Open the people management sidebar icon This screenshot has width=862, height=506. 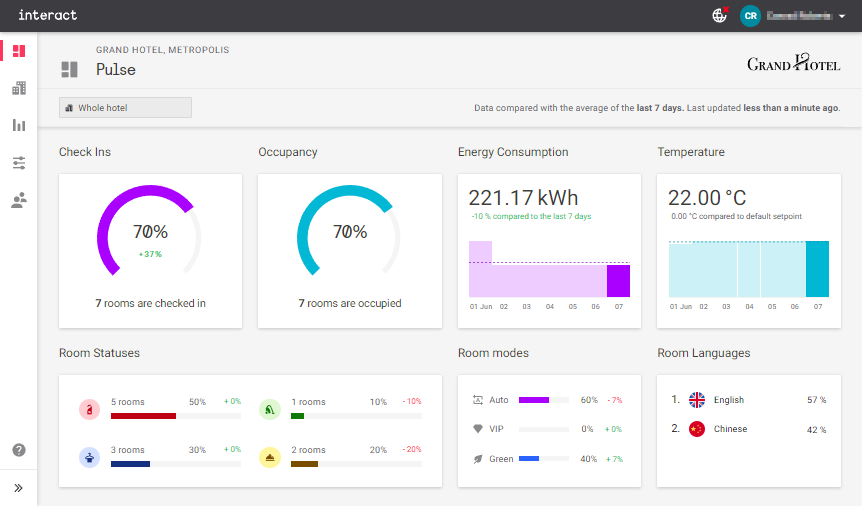[x=19, y=200]
